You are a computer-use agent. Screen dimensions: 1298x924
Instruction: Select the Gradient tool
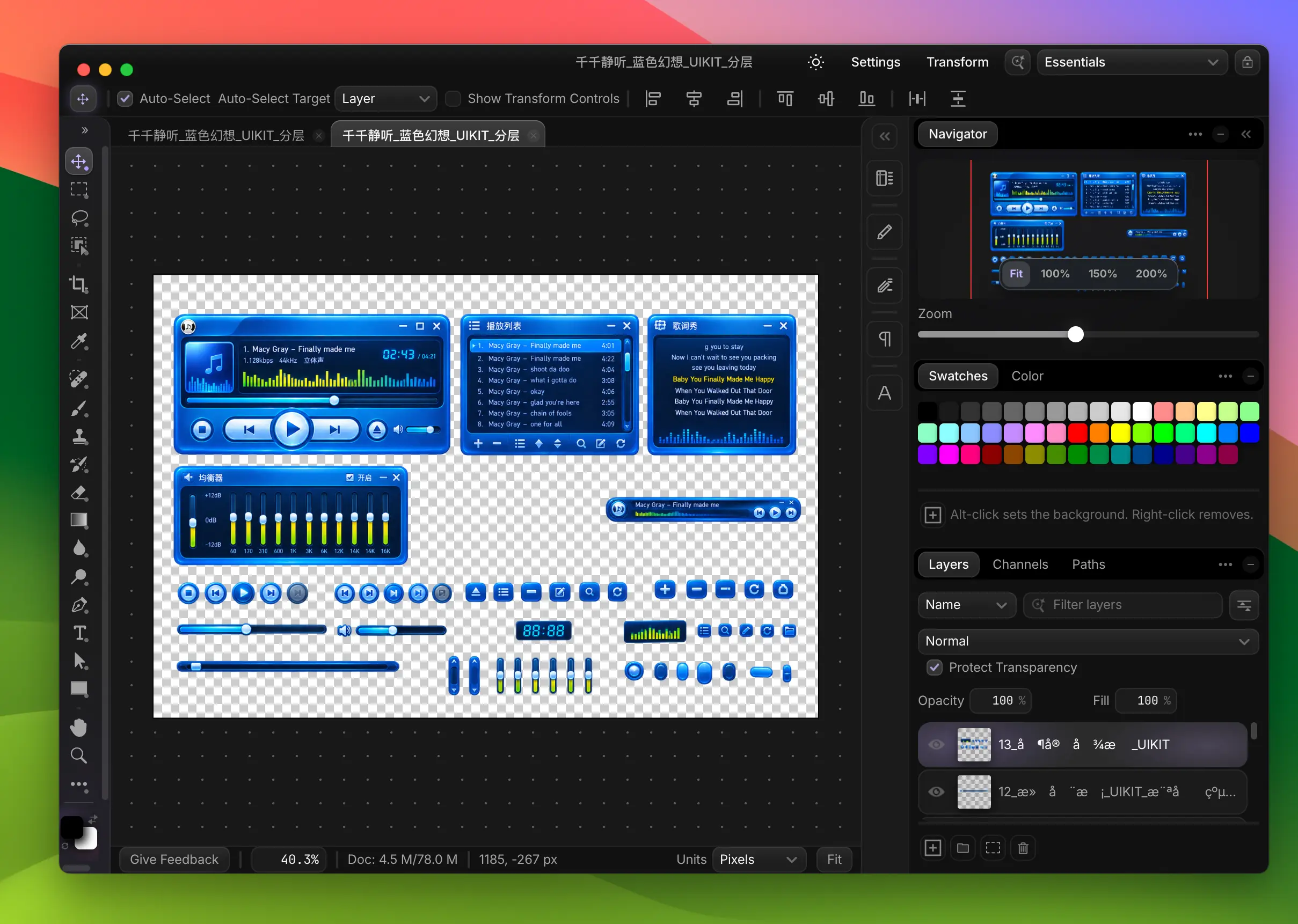pos(79,520)
